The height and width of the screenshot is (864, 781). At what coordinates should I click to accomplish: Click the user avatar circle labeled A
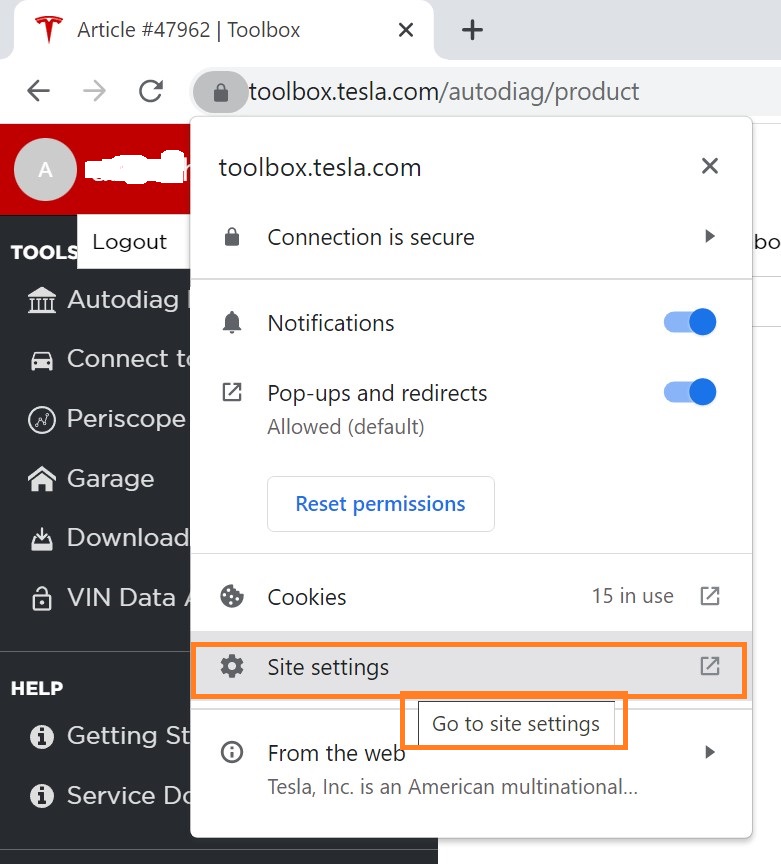[x=45, y=170]
